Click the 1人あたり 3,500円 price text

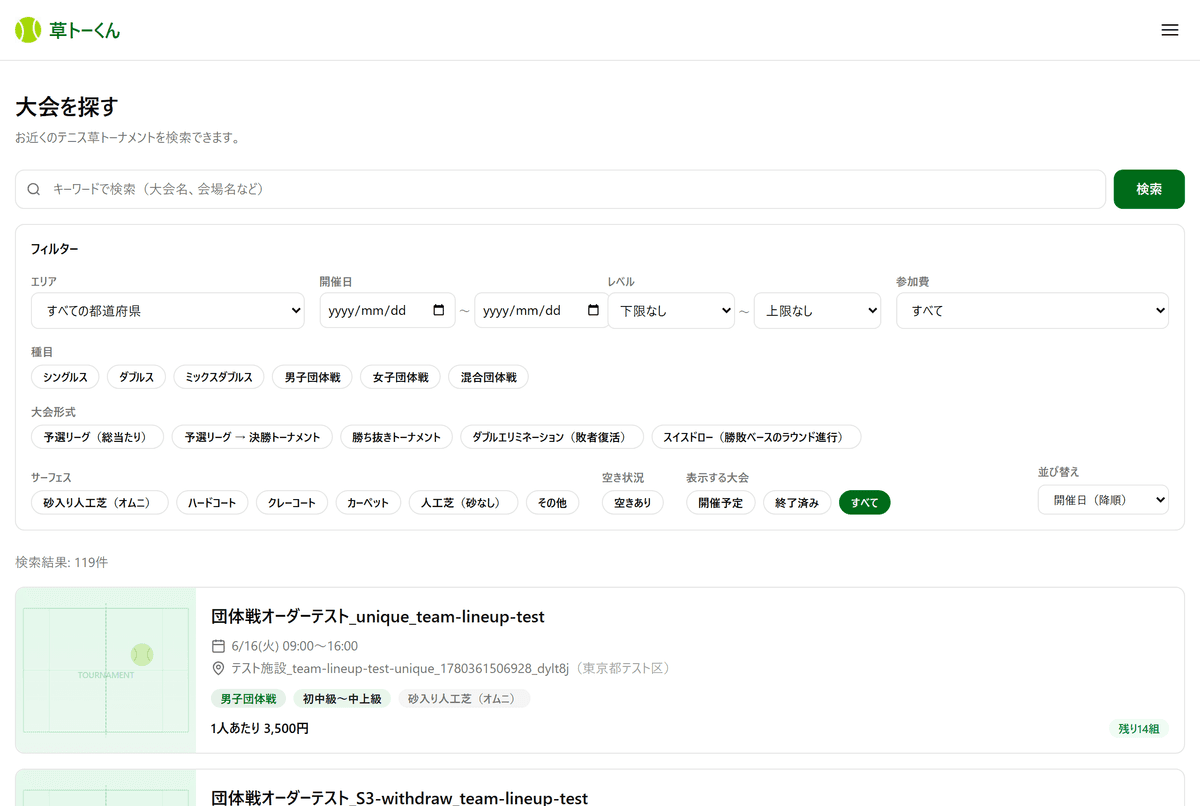coord(260,728)
